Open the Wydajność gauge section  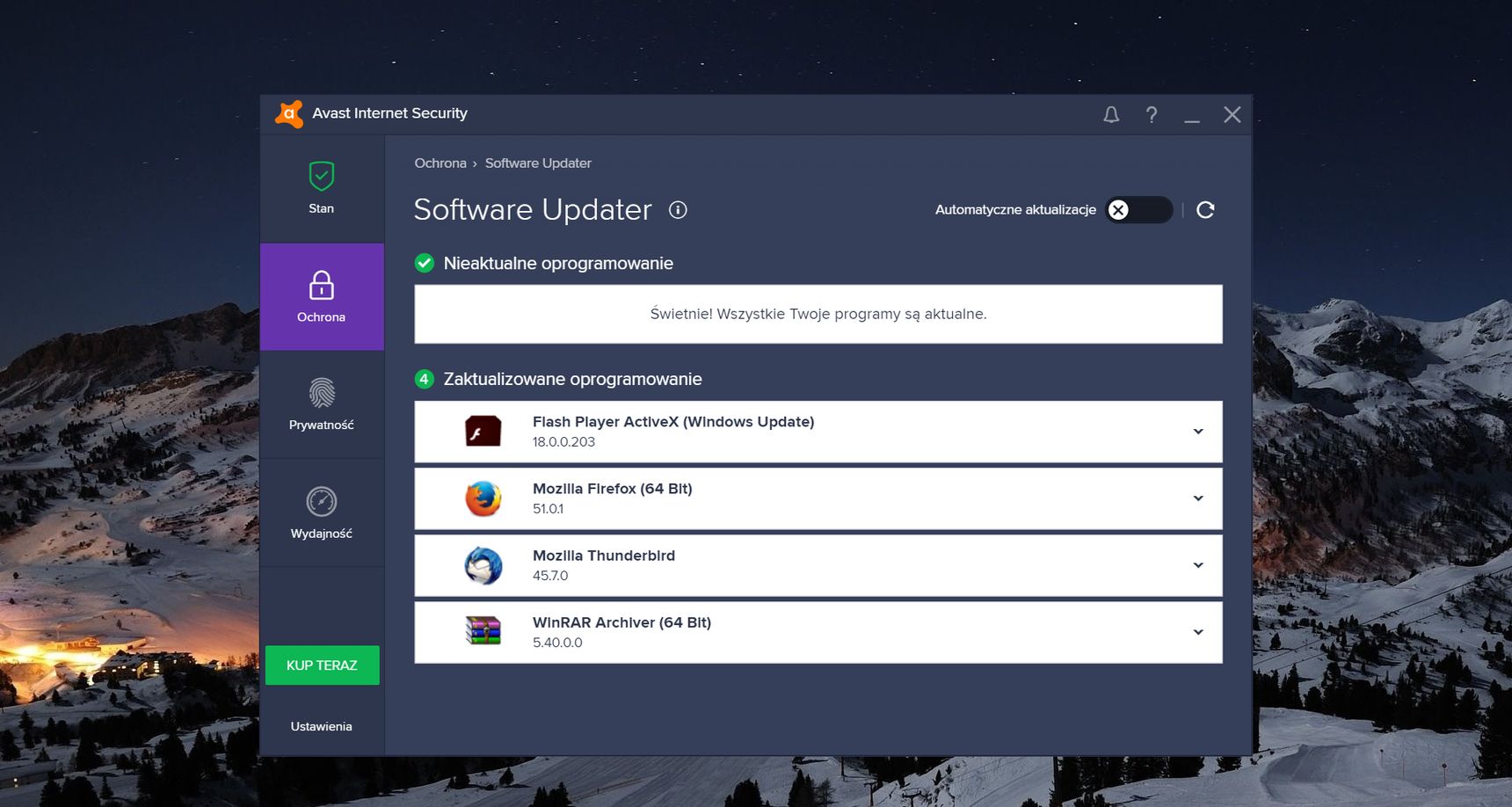click(x=322, y=513)
